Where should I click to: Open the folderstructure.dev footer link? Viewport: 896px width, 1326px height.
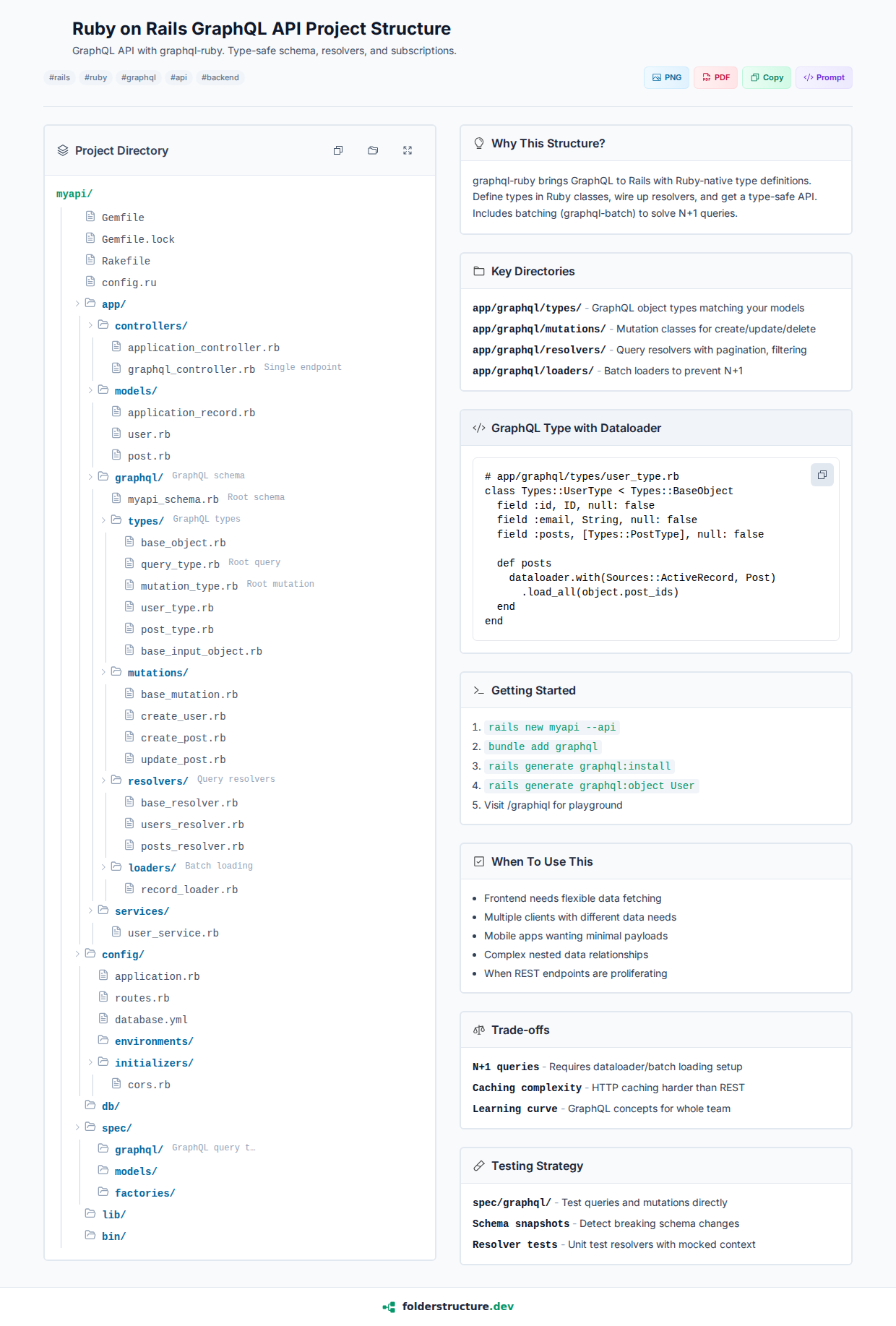[457, 1306]
